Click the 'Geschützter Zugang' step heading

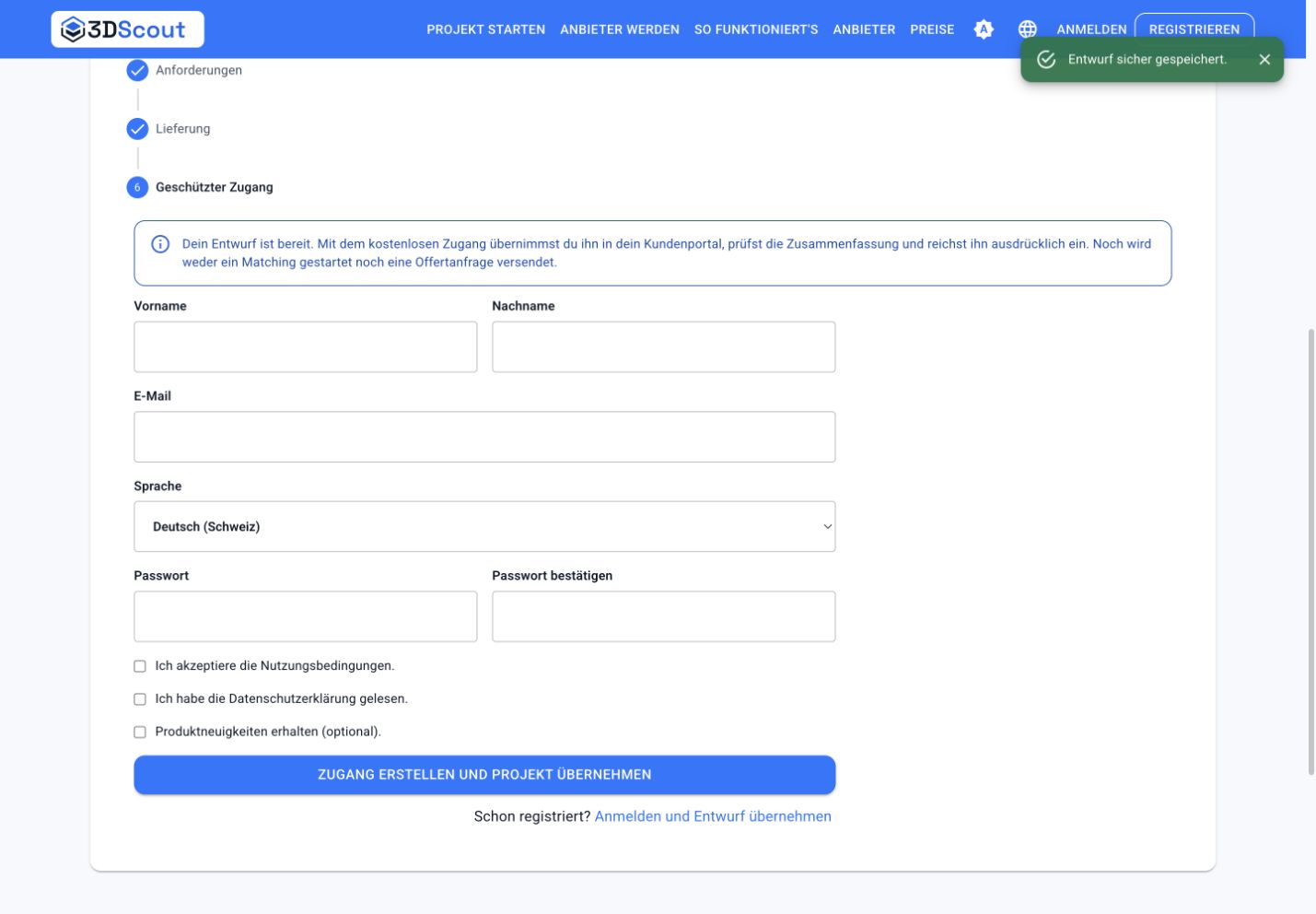(215, 187)
